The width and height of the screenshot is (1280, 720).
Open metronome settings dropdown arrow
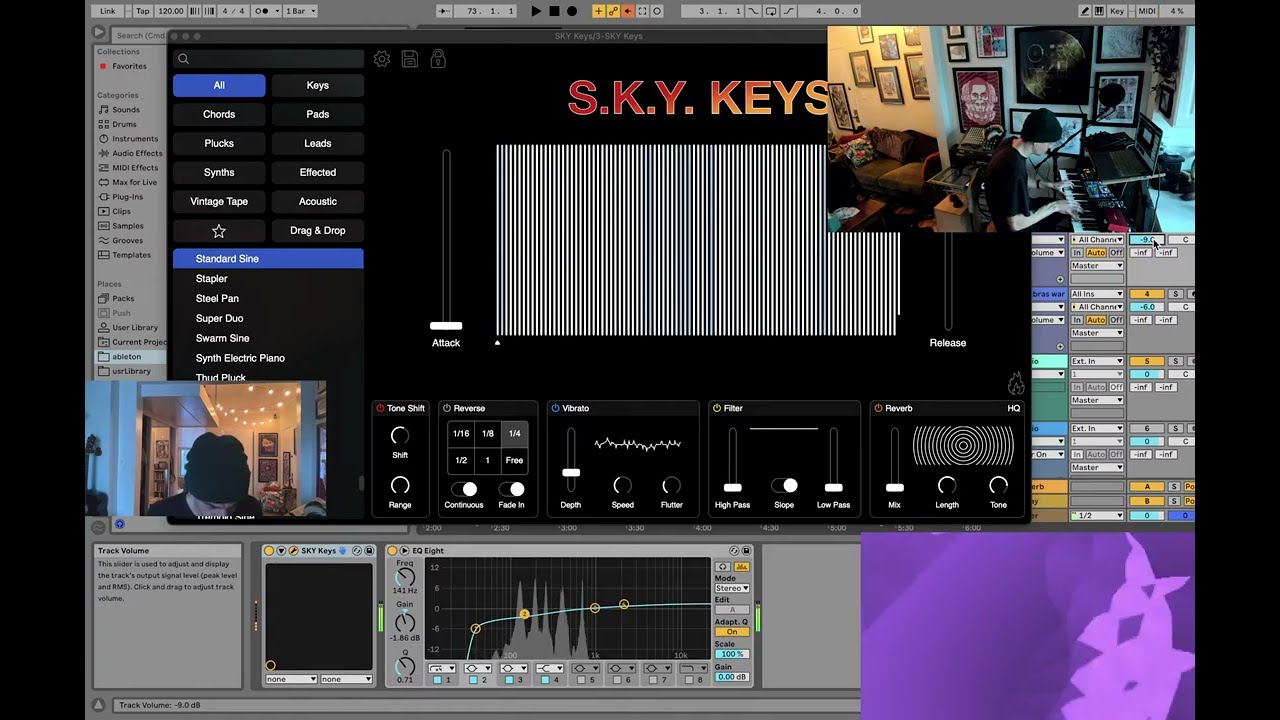click(x=276, y=11)
